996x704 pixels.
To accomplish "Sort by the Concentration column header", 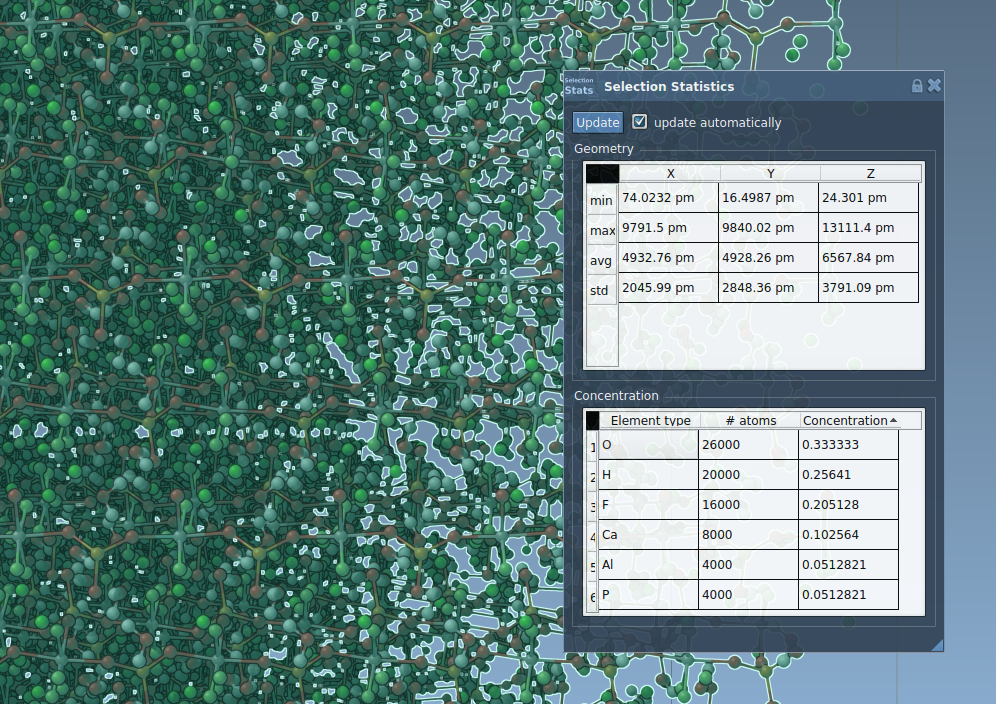I will pos(850,420).
